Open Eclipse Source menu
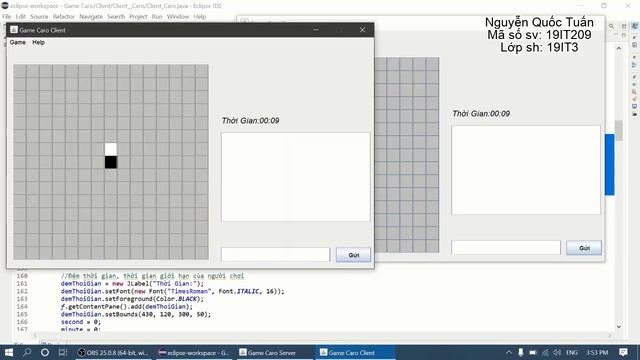Image resolution: width=640 pixels, height=360 pixels. pos(39,17)
